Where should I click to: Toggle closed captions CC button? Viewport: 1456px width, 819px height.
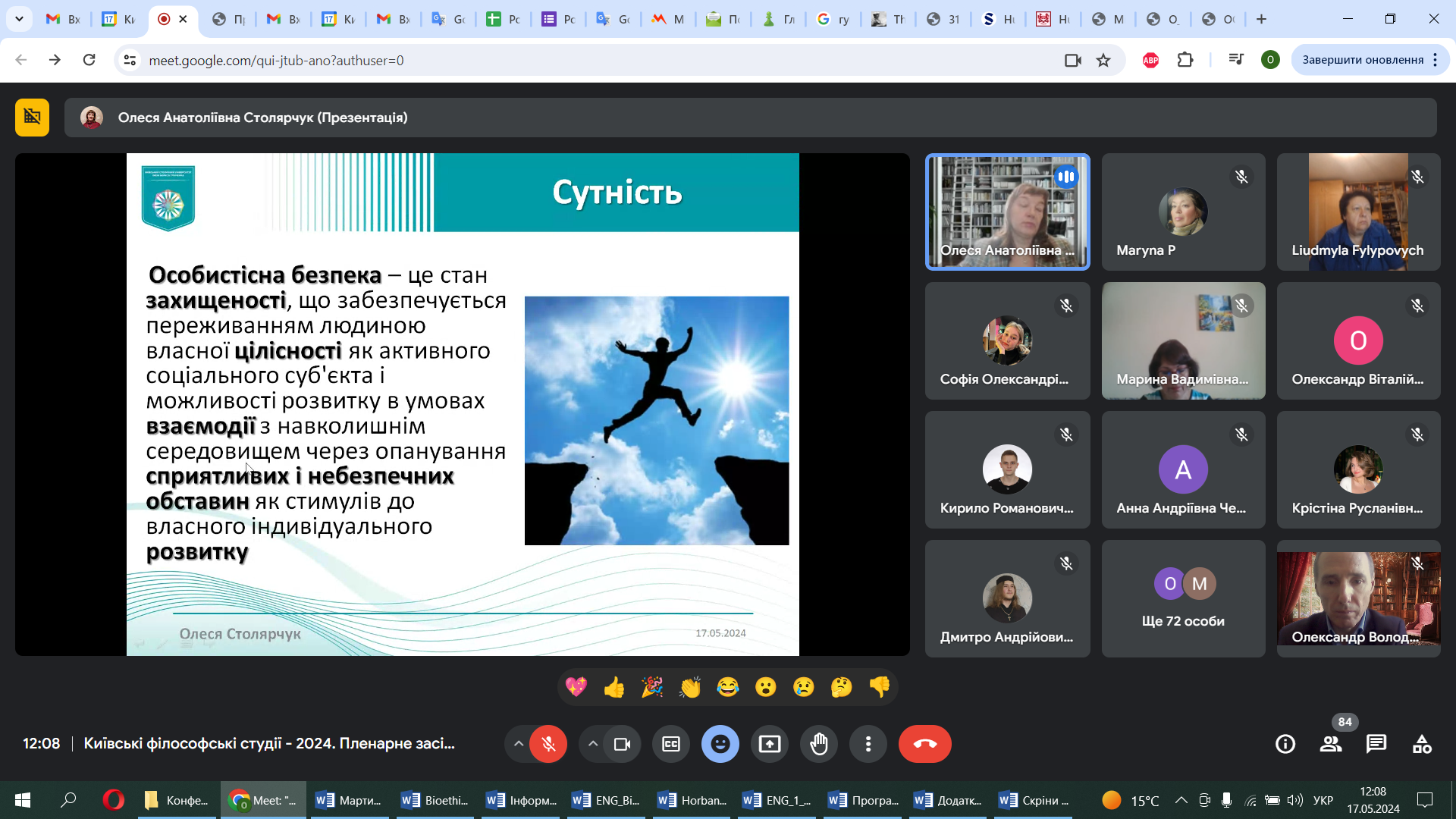click(671, 744)
